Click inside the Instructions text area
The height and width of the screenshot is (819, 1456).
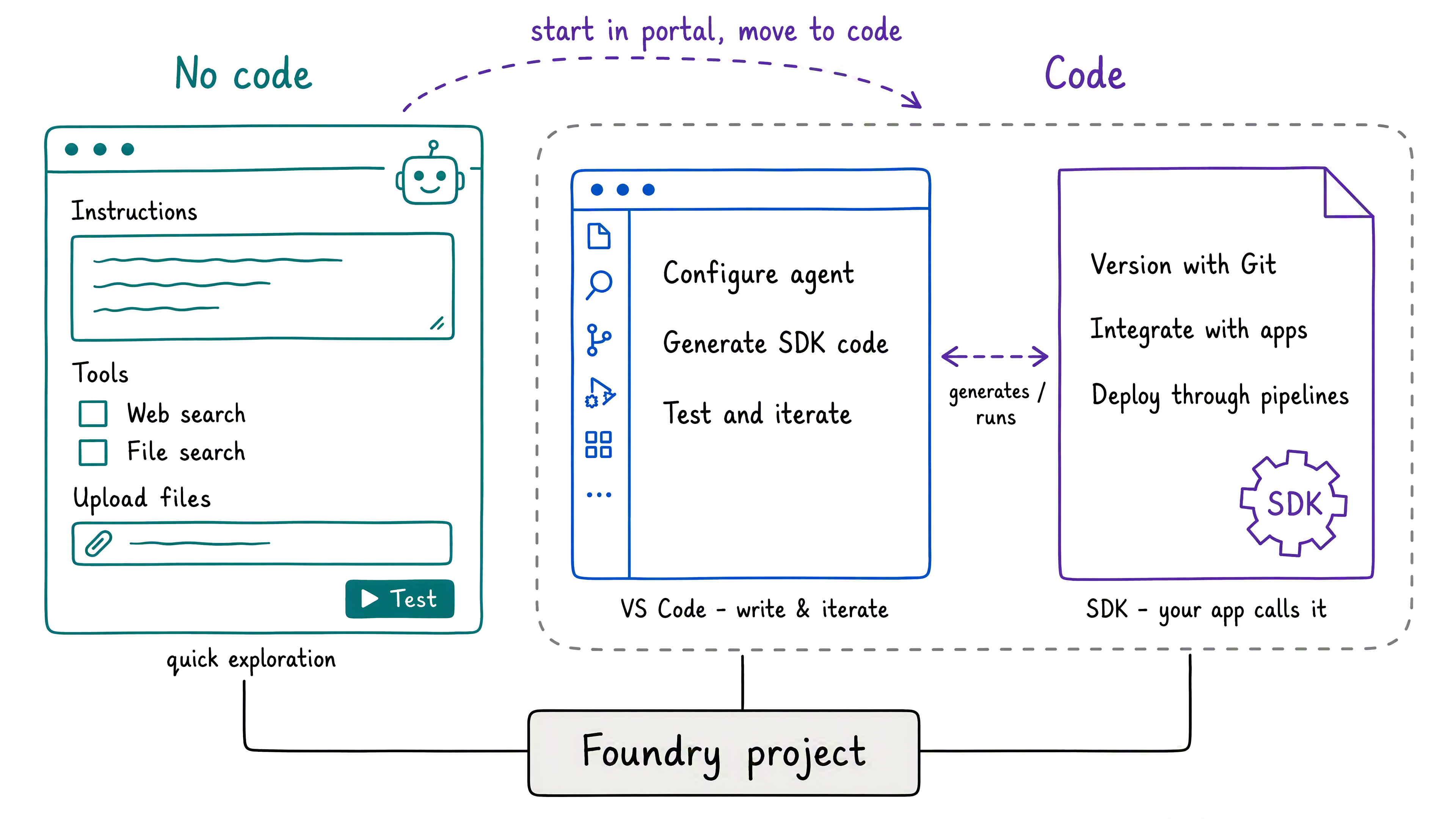coord(263,287)
